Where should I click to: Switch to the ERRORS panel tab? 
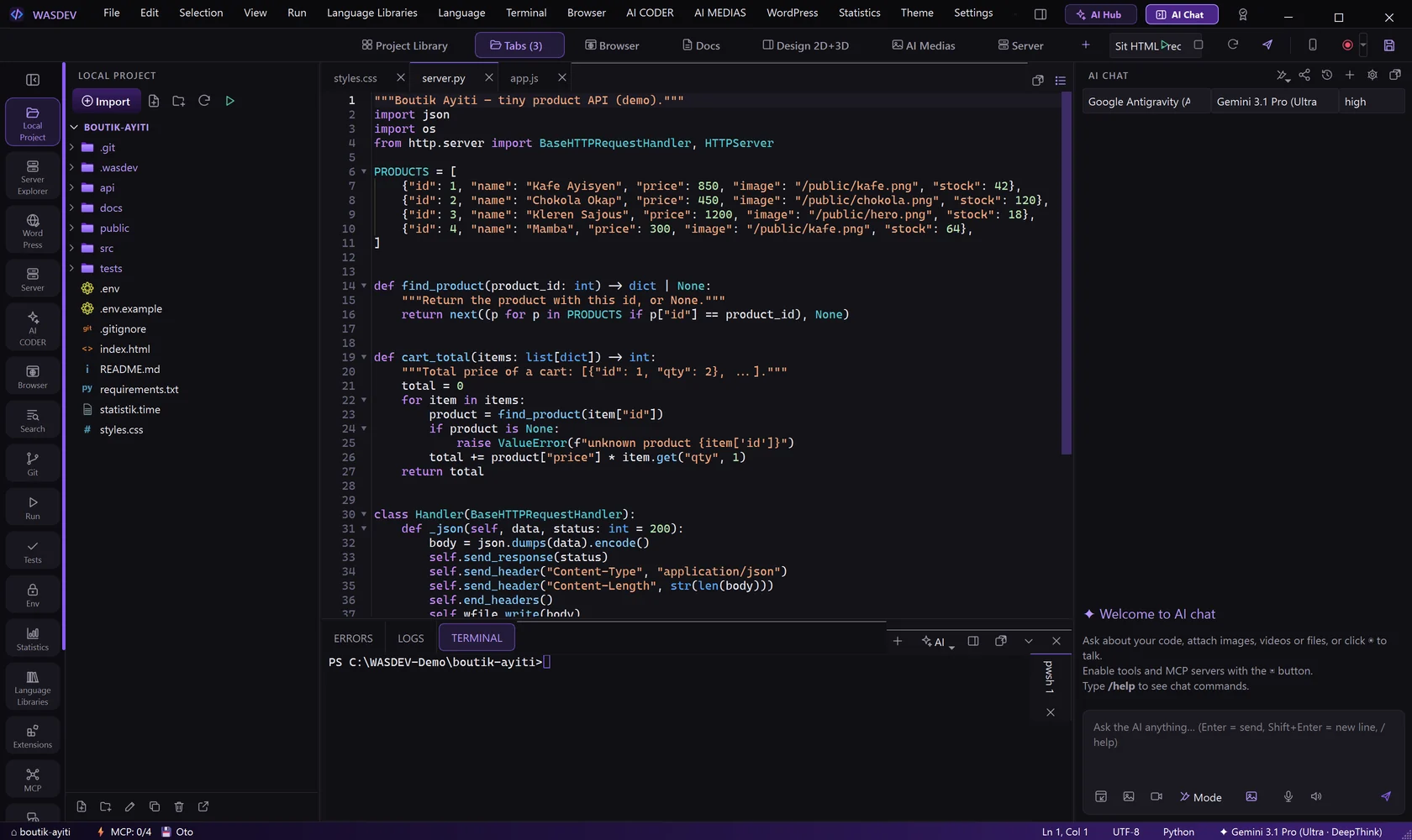[x=353, y=638]
